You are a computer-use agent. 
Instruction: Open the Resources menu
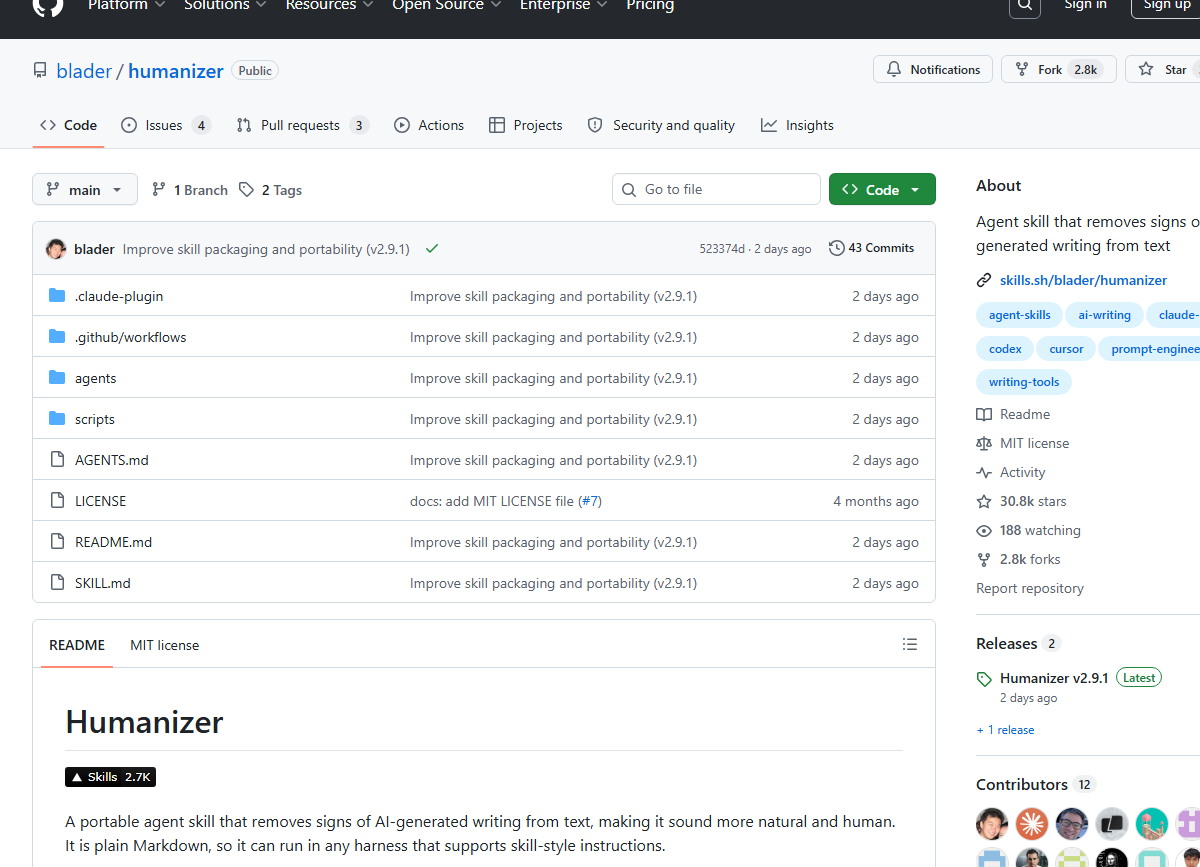[x=329, y=5]
